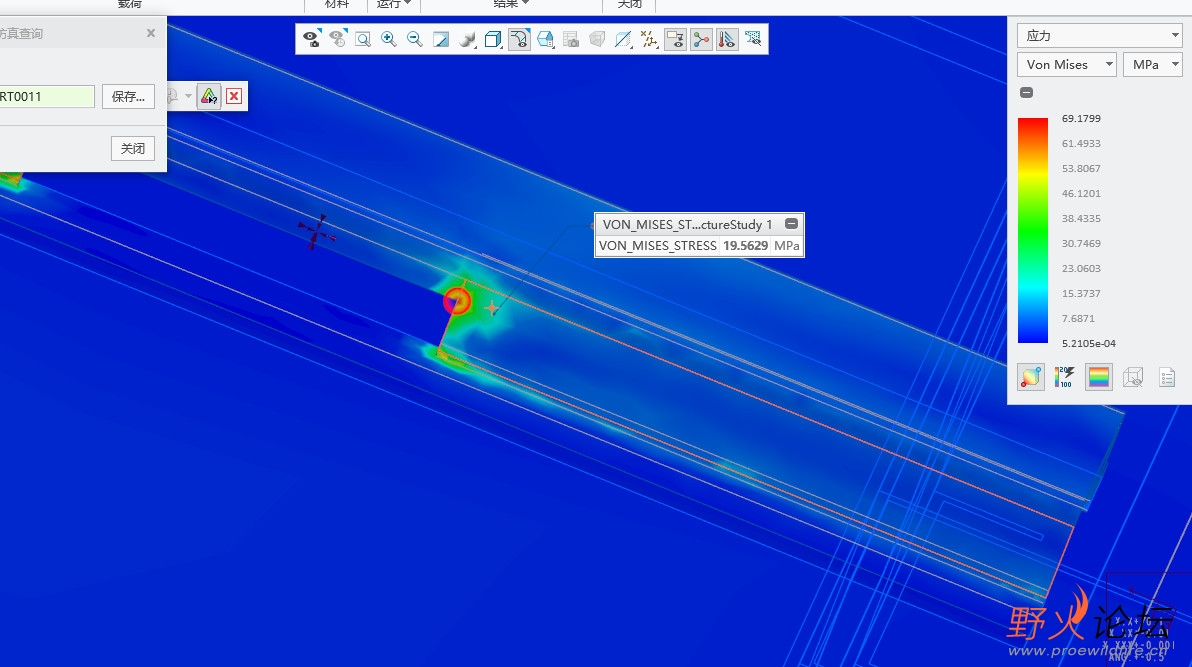Toggle the thermometer temperature display icon

[x=728, y=39]
